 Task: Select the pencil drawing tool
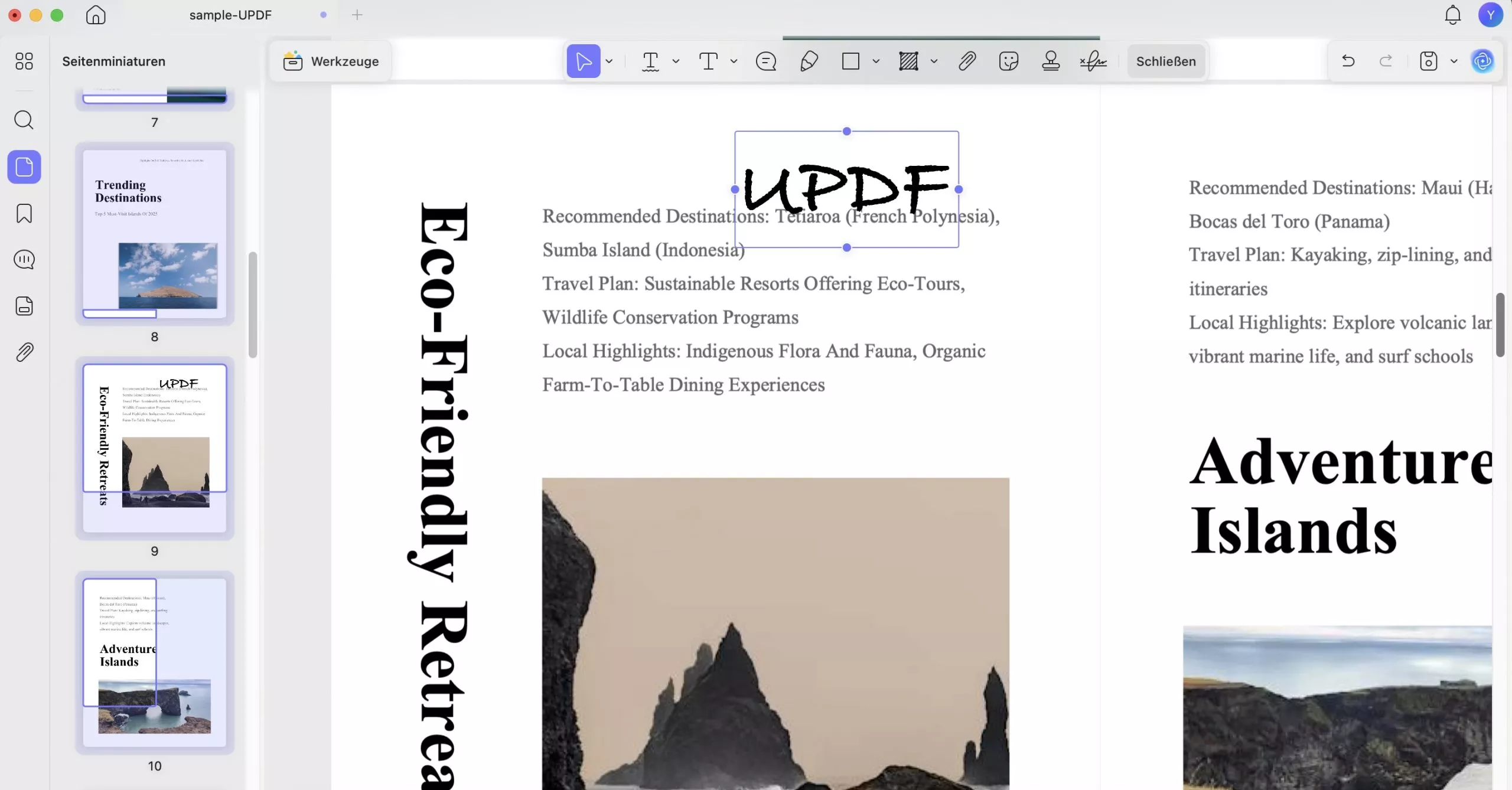point(809,61)
